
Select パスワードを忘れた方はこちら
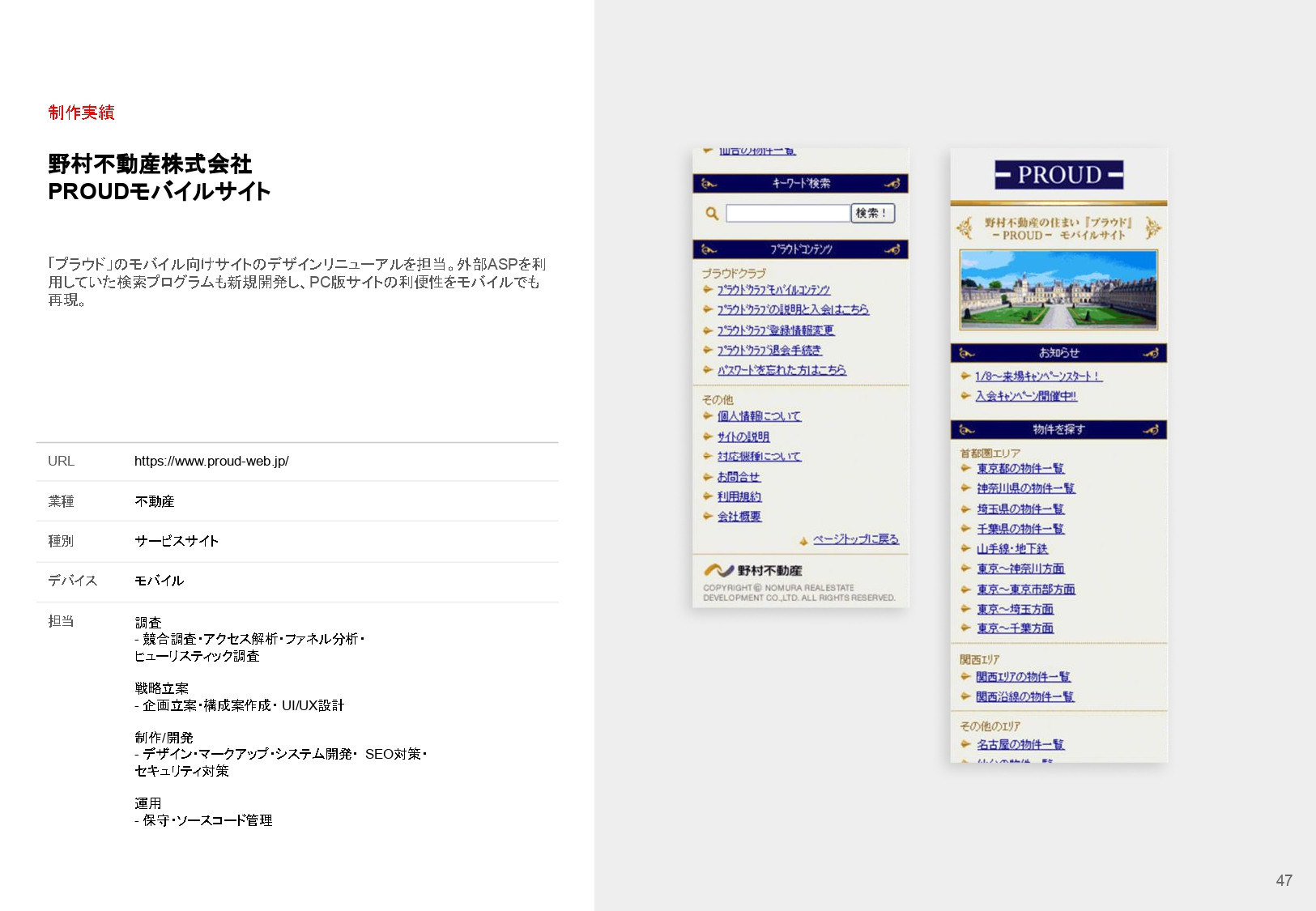pyautogui.click(x=781, y=370)
